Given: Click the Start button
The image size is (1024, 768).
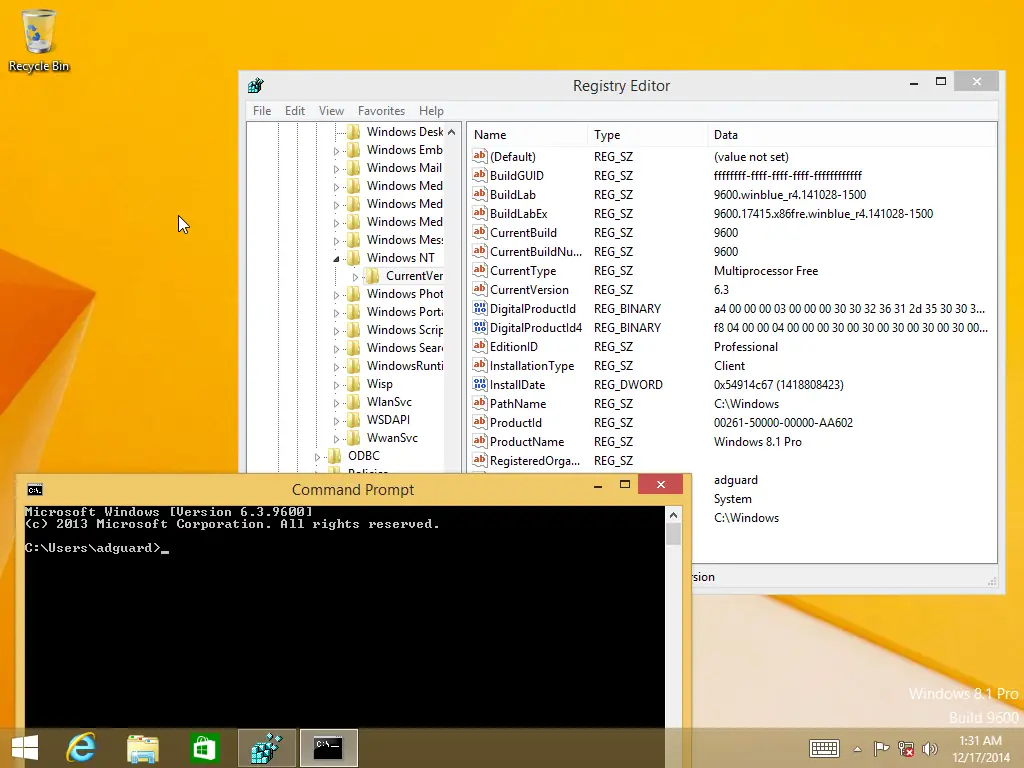Looking at the screenshot, I should coord(25,747).
